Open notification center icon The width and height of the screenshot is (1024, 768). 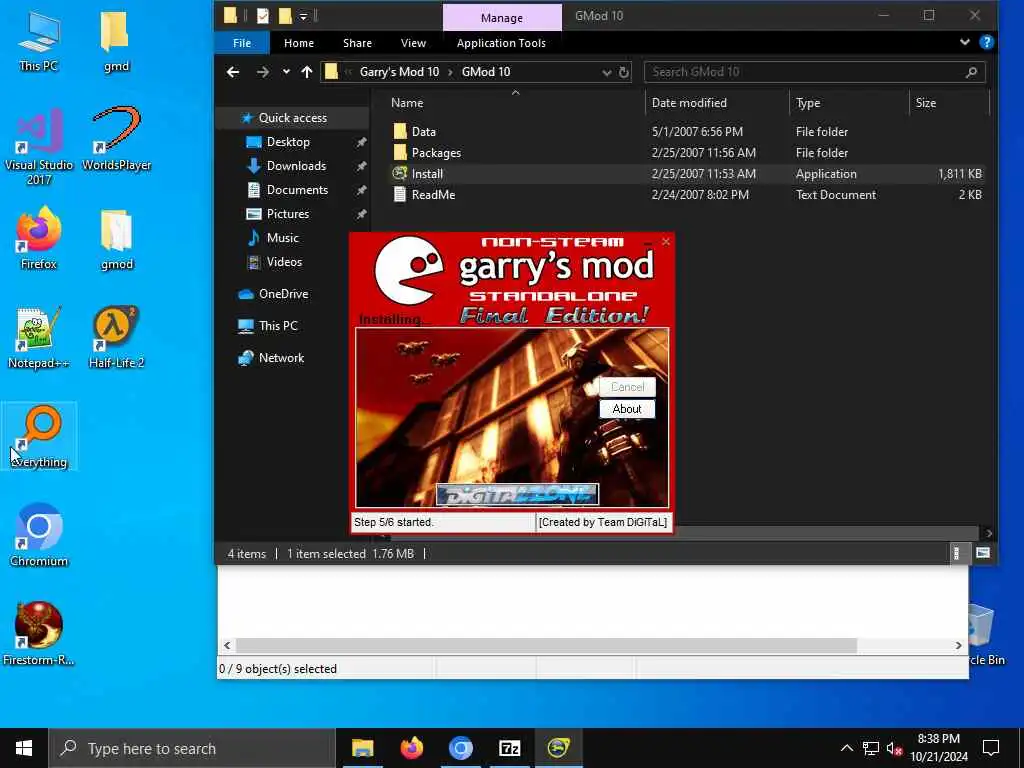[x=991, y=748]
